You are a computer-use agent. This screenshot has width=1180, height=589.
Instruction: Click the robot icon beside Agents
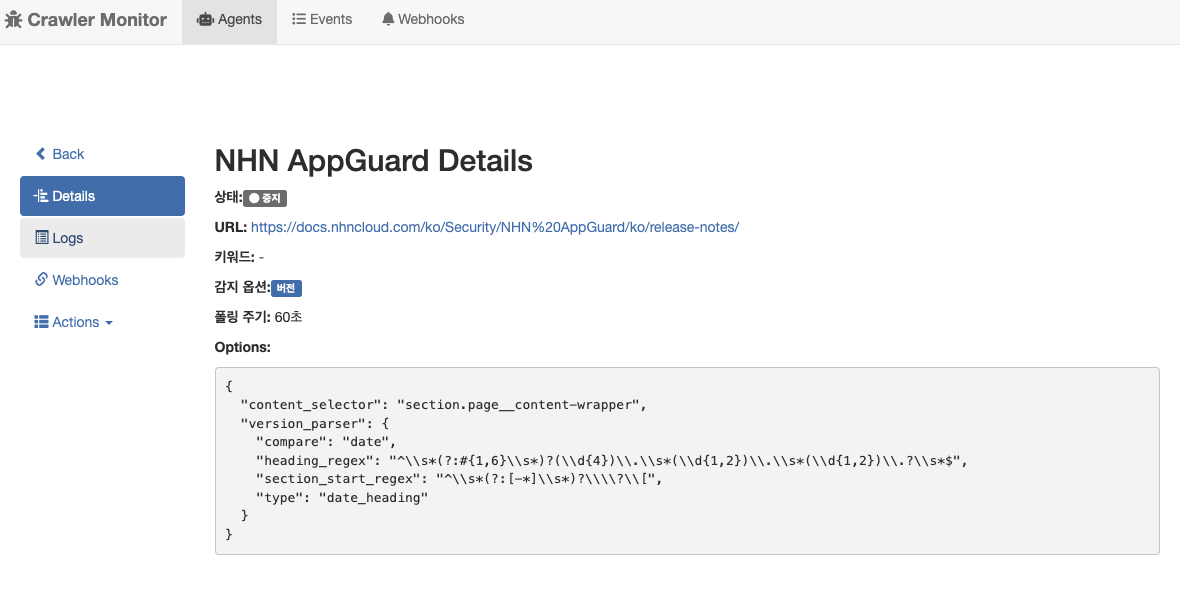[x=205, y=20]
